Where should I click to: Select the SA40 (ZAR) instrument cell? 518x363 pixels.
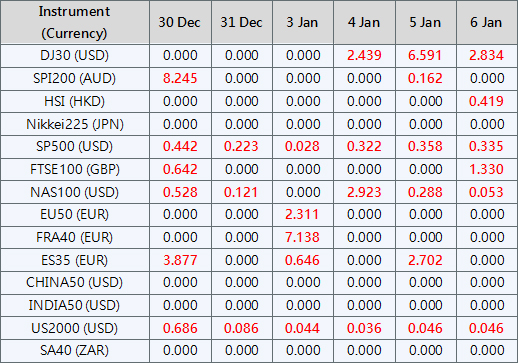click(75, 351)
